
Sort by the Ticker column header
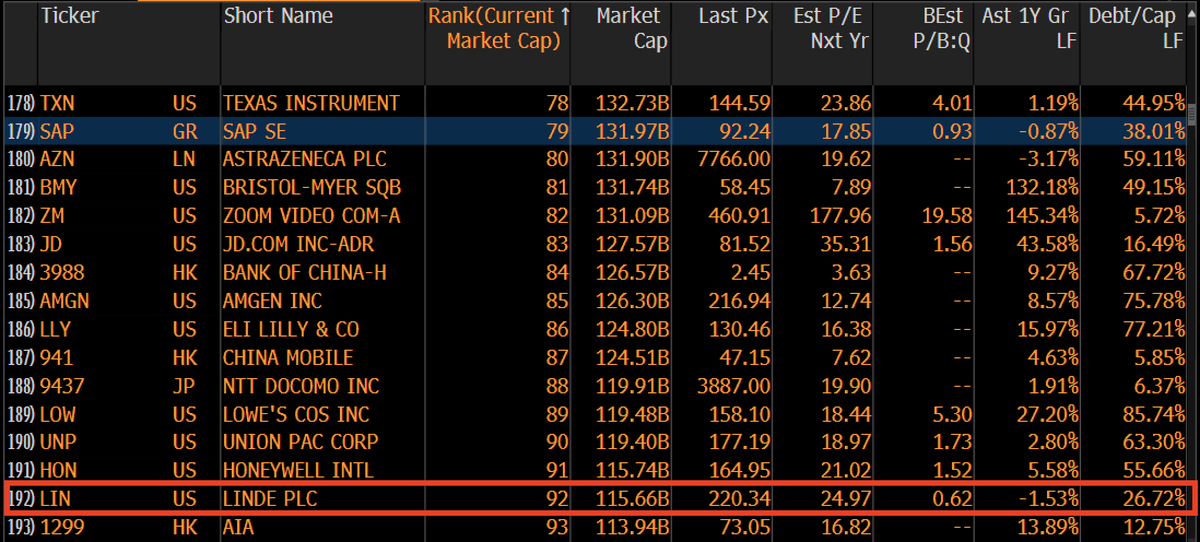[68, 17]
